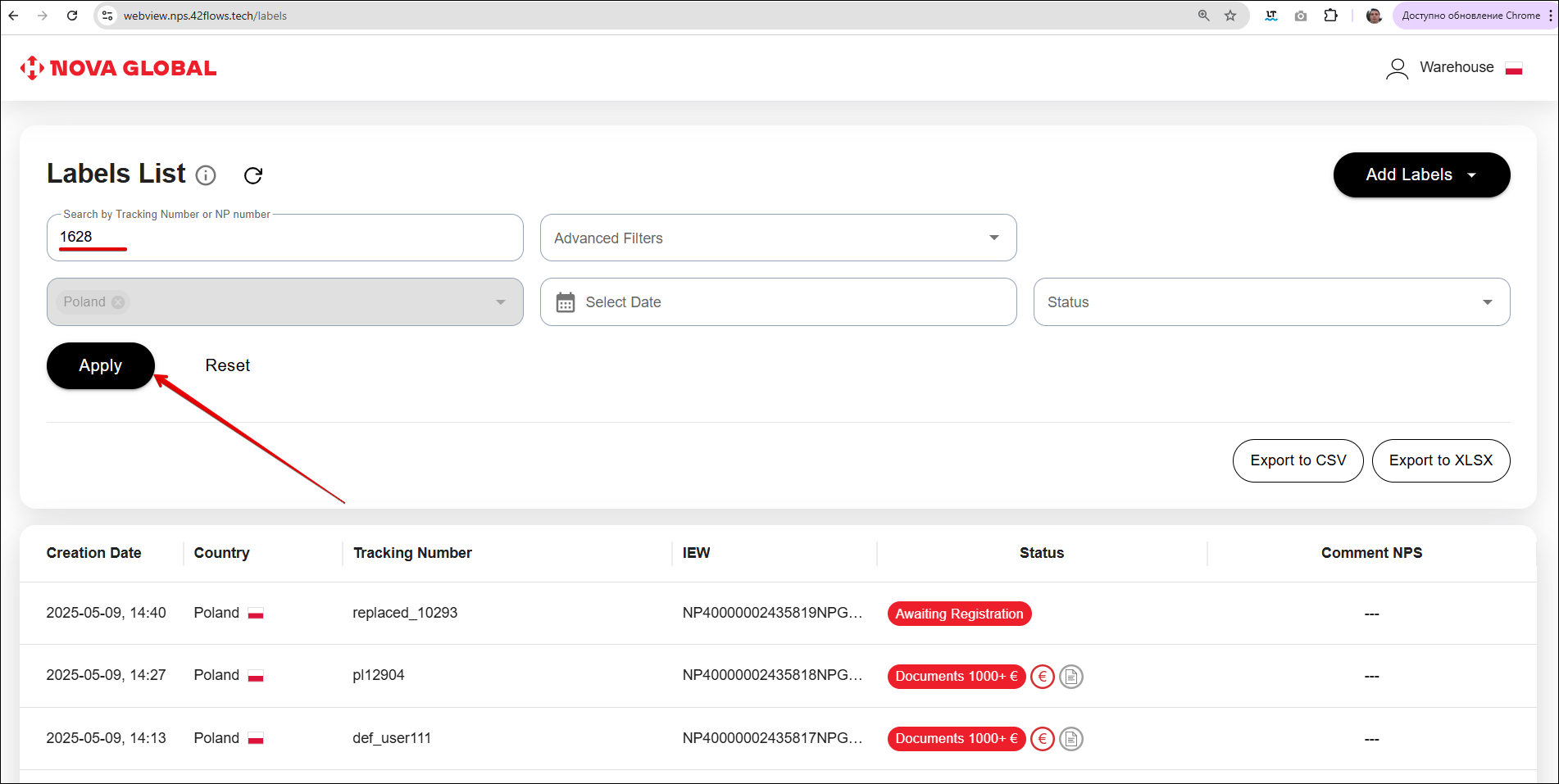Screen dimensions: 1559x784
Task: Click the Labels List info icon
Action: (207, 175)
